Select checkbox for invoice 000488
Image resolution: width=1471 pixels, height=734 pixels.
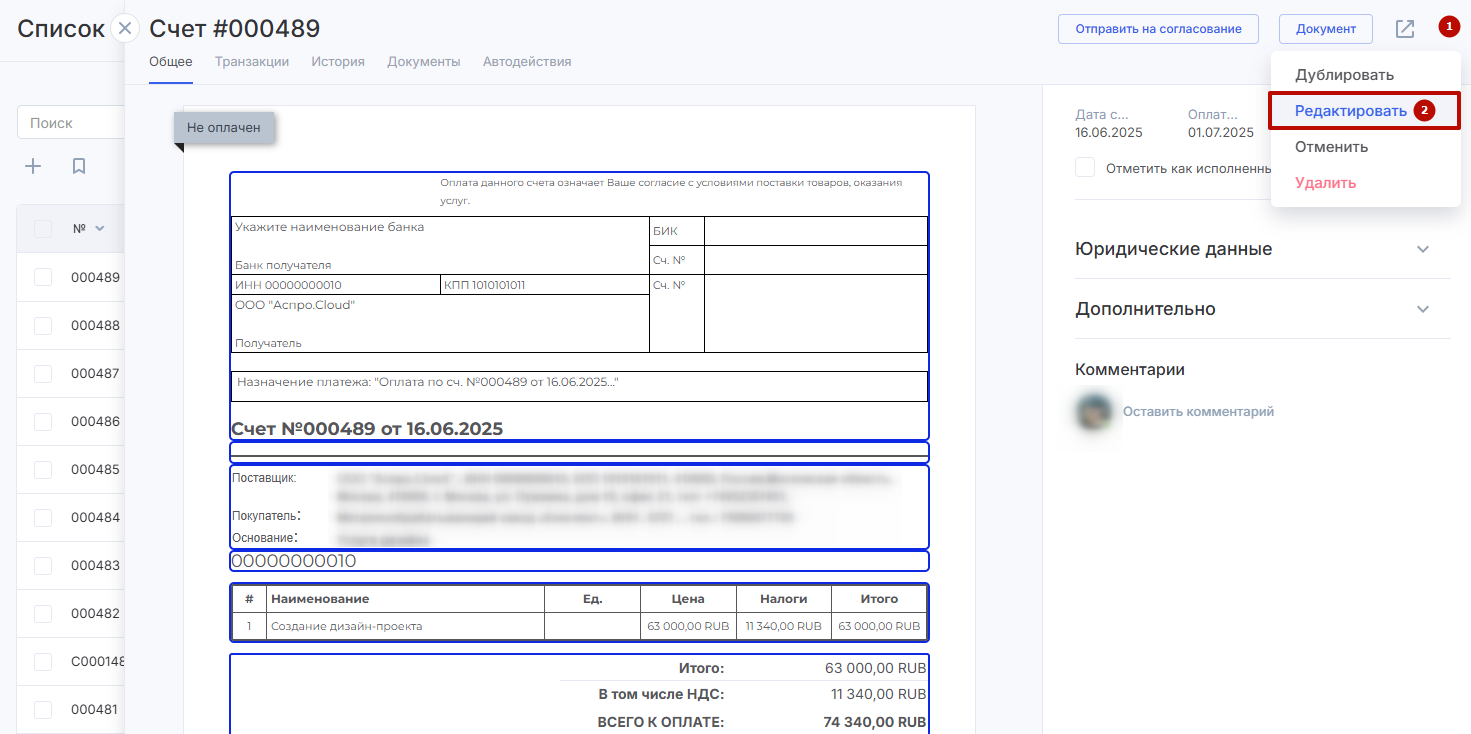pyautogui.click(x=43, y=325)
